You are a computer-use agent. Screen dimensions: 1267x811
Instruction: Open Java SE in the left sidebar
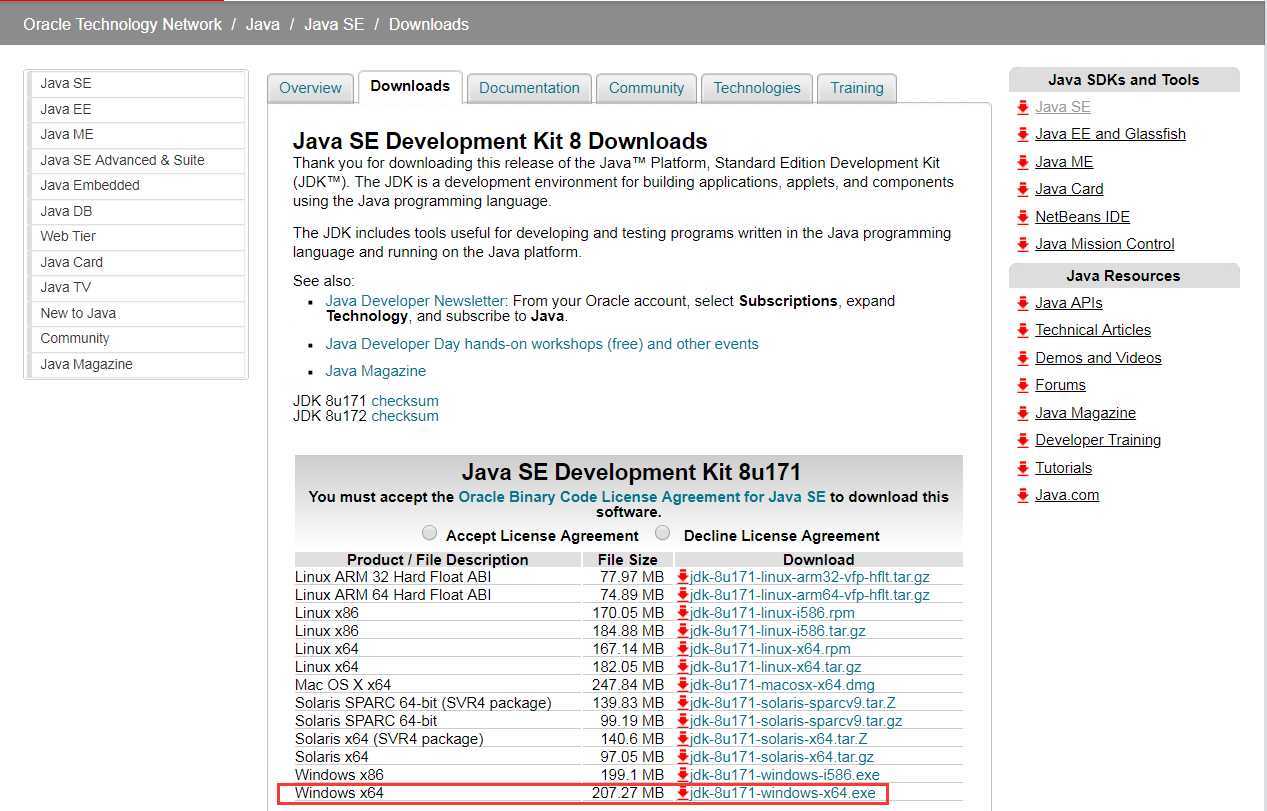click(137, 84)
